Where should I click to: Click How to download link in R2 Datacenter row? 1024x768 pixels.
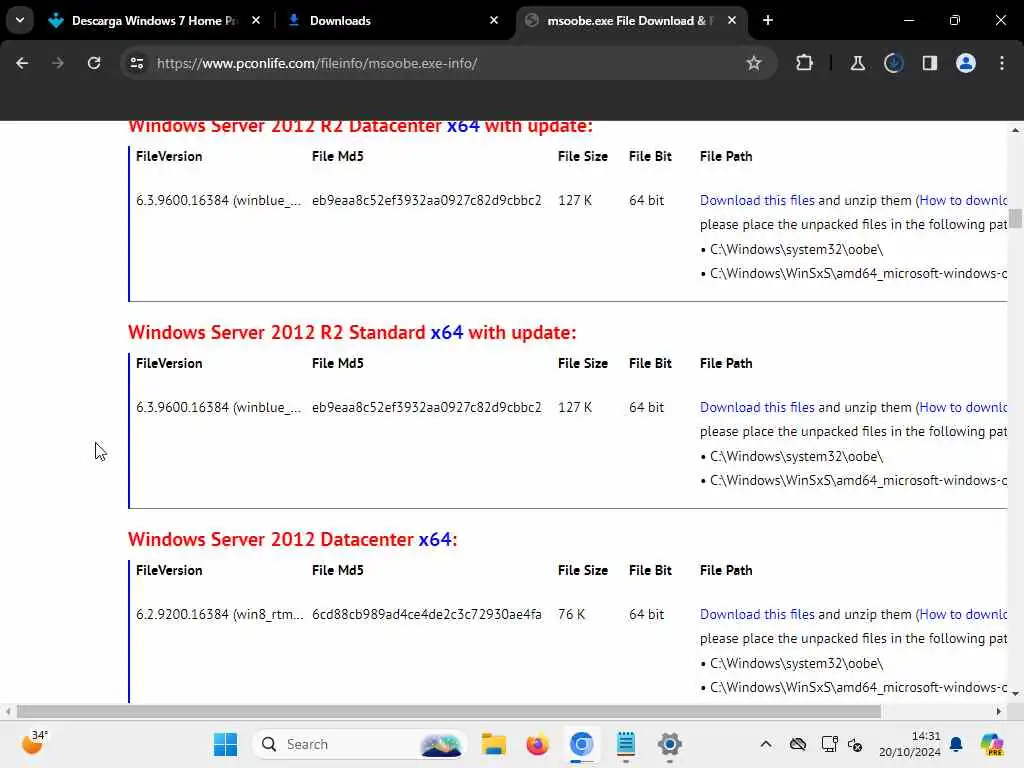963,200
